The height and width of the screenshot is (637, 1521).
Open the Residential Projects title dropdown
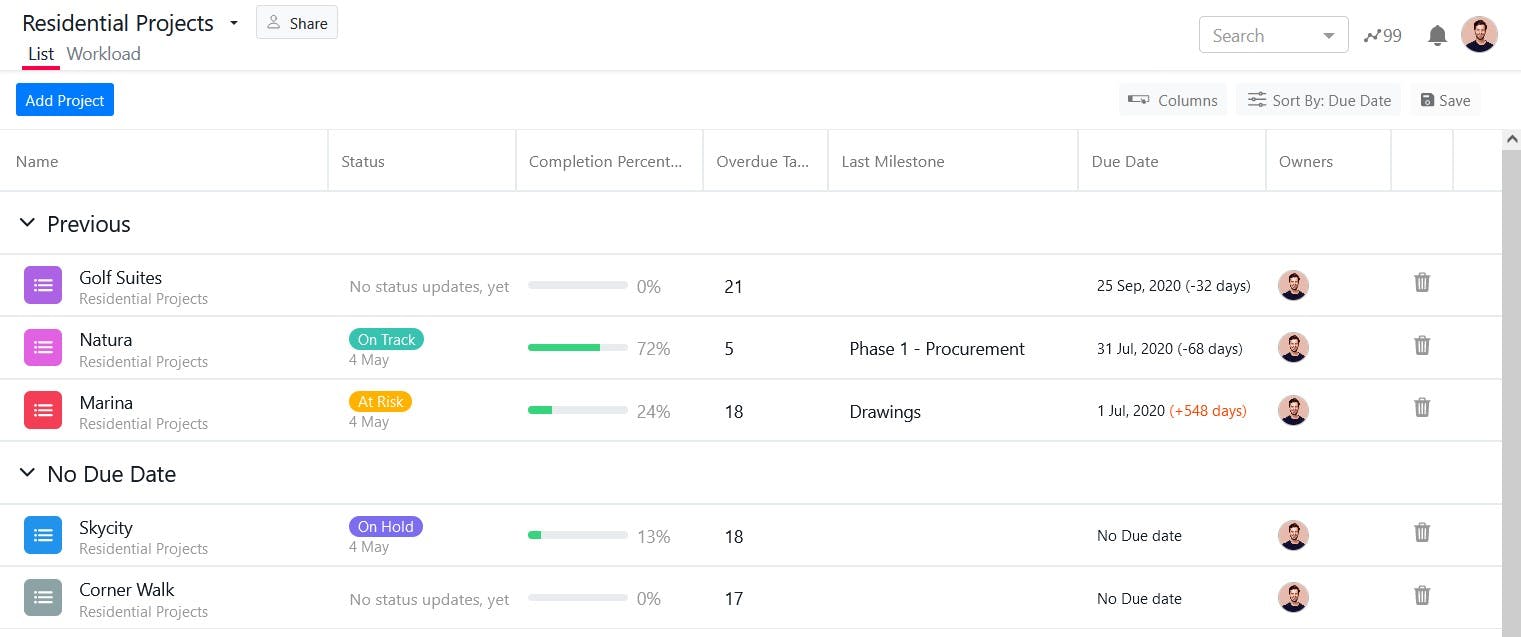234,23
